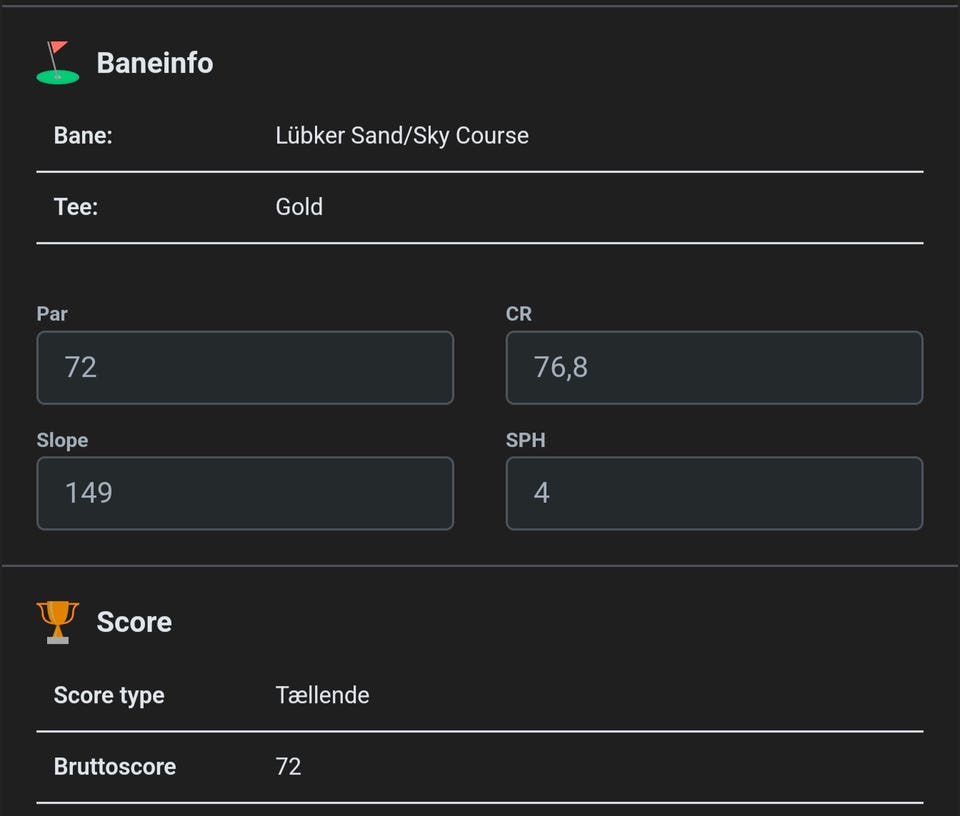Screen dimensions: 960x816
Task: Click the Bruttoscore row label
Action: point(115,767)
